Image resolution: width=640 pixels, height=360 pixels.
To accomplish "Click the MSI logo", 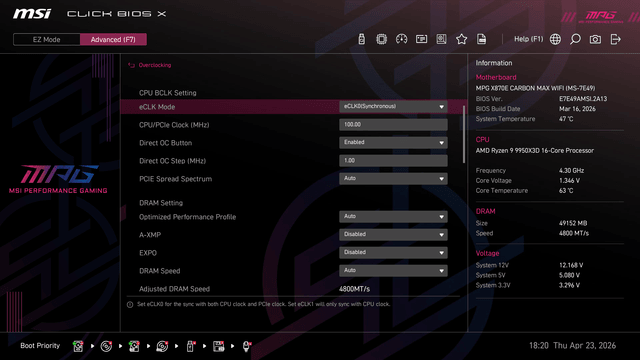I will click(32, 14).
